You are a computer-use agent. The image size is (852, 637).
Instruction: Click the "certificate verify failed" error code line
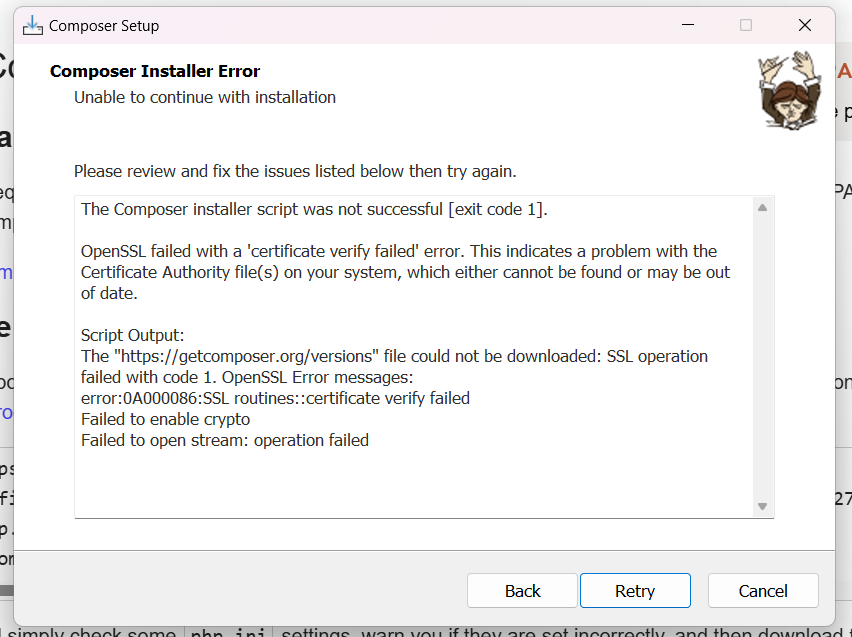click(275, 398)
